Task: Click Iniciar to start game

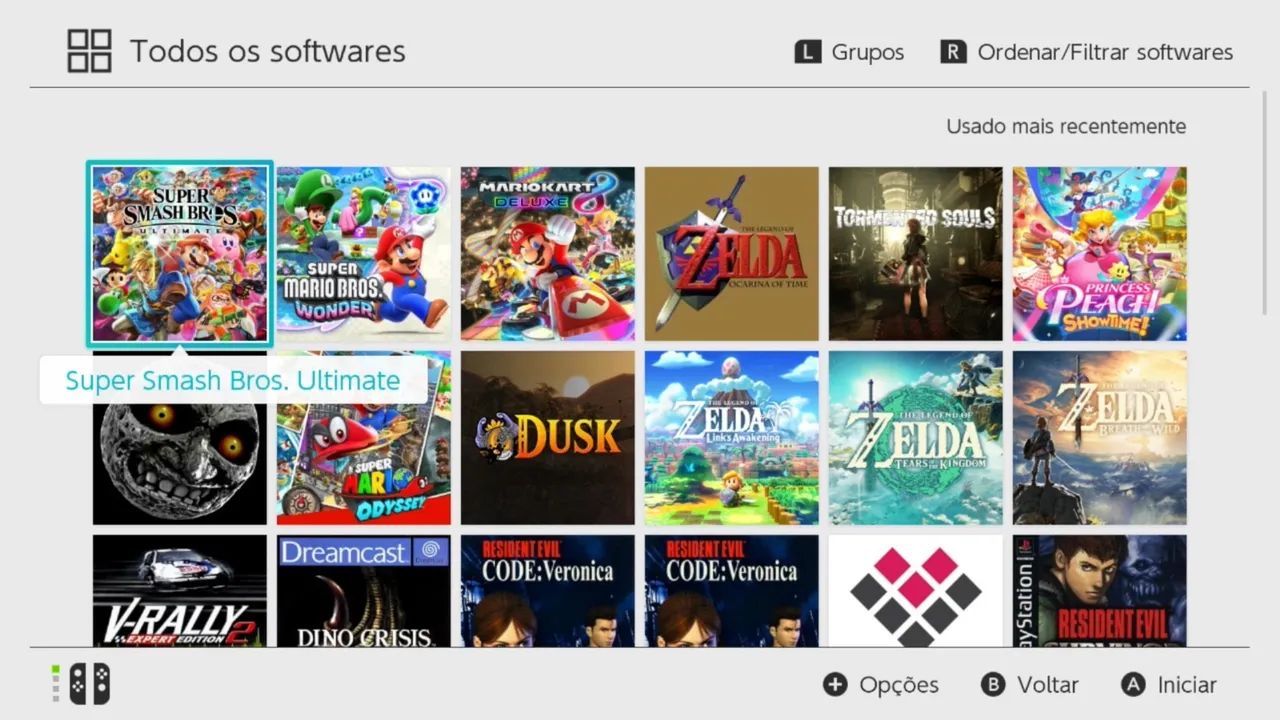Action: point(1187,685)
